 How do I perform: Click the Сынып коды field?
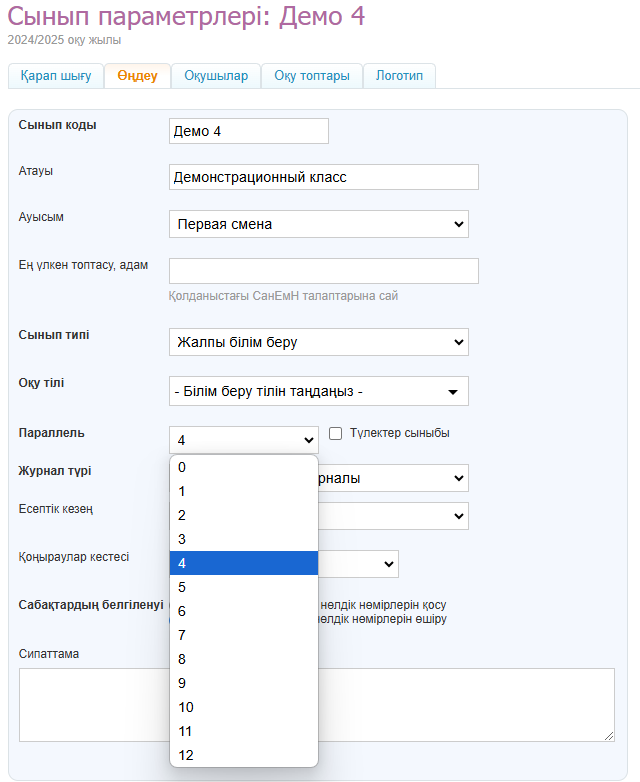click(x=248, y=131)
